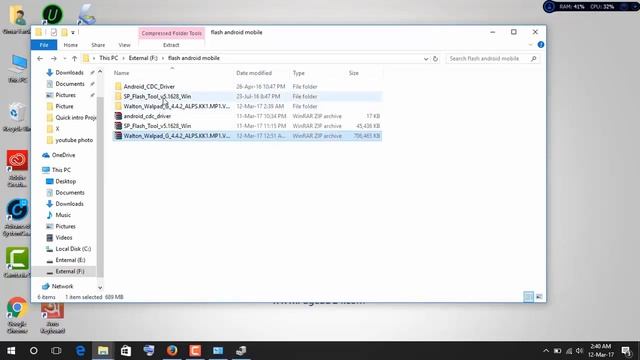This screenshot has width=640, height=360.
Task: Open the Extract tab
Action: pyautogui.click(x=171, y=45)
